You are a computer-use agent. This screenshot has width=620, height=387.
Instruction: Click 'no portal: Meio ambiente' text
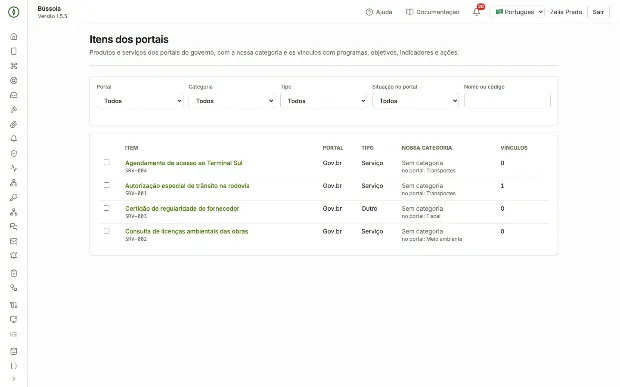click(x=432, y=239)
